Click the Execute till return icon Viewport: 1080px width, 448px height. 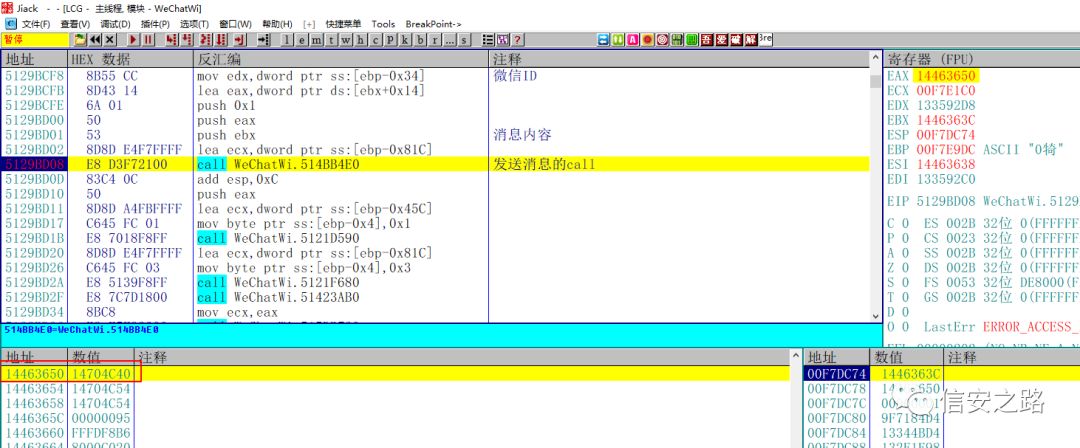[239, 40]
